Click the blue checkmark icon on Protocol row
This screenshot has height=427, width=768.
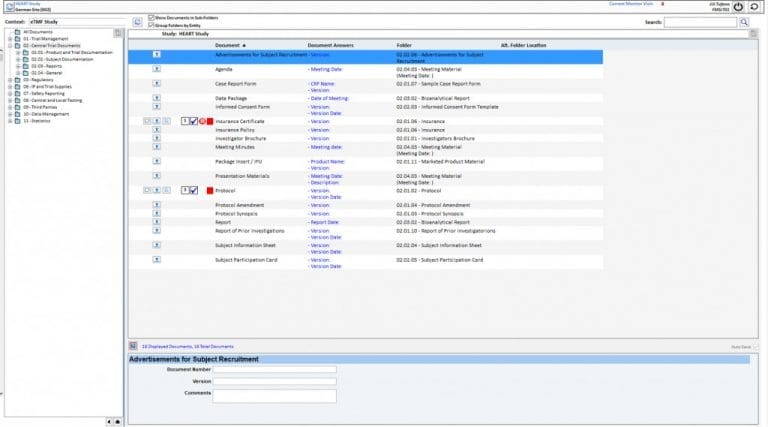193,189
